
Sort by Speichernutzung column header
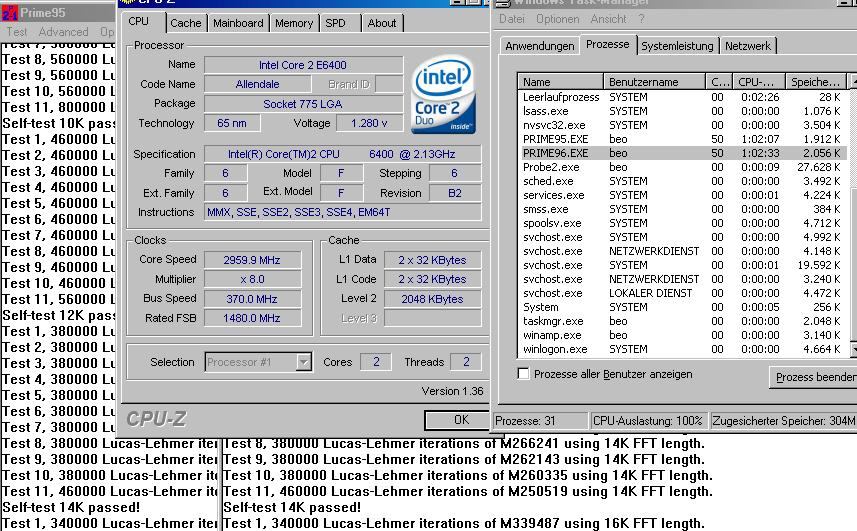pos(815,82)
